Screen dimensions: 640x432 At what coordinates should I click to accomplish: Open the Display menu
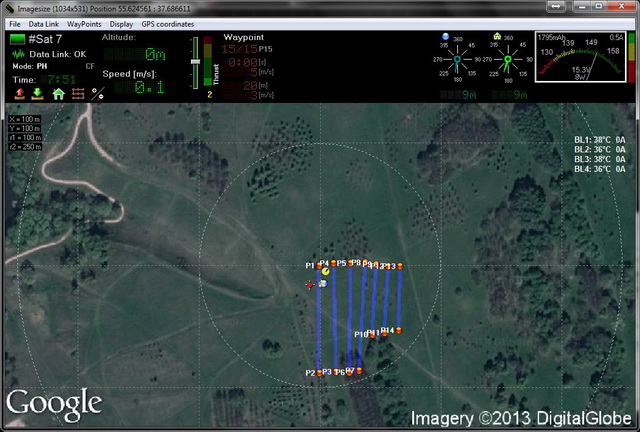coord(121,24)
